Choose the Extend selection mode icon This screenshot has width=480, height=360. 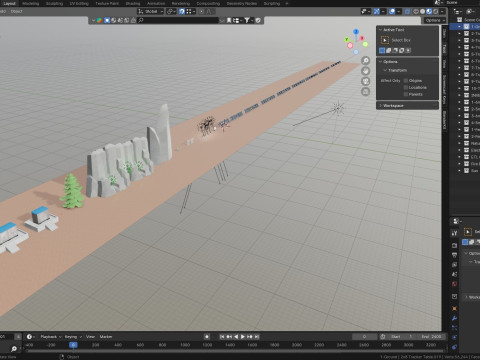(x=389, y=50)
